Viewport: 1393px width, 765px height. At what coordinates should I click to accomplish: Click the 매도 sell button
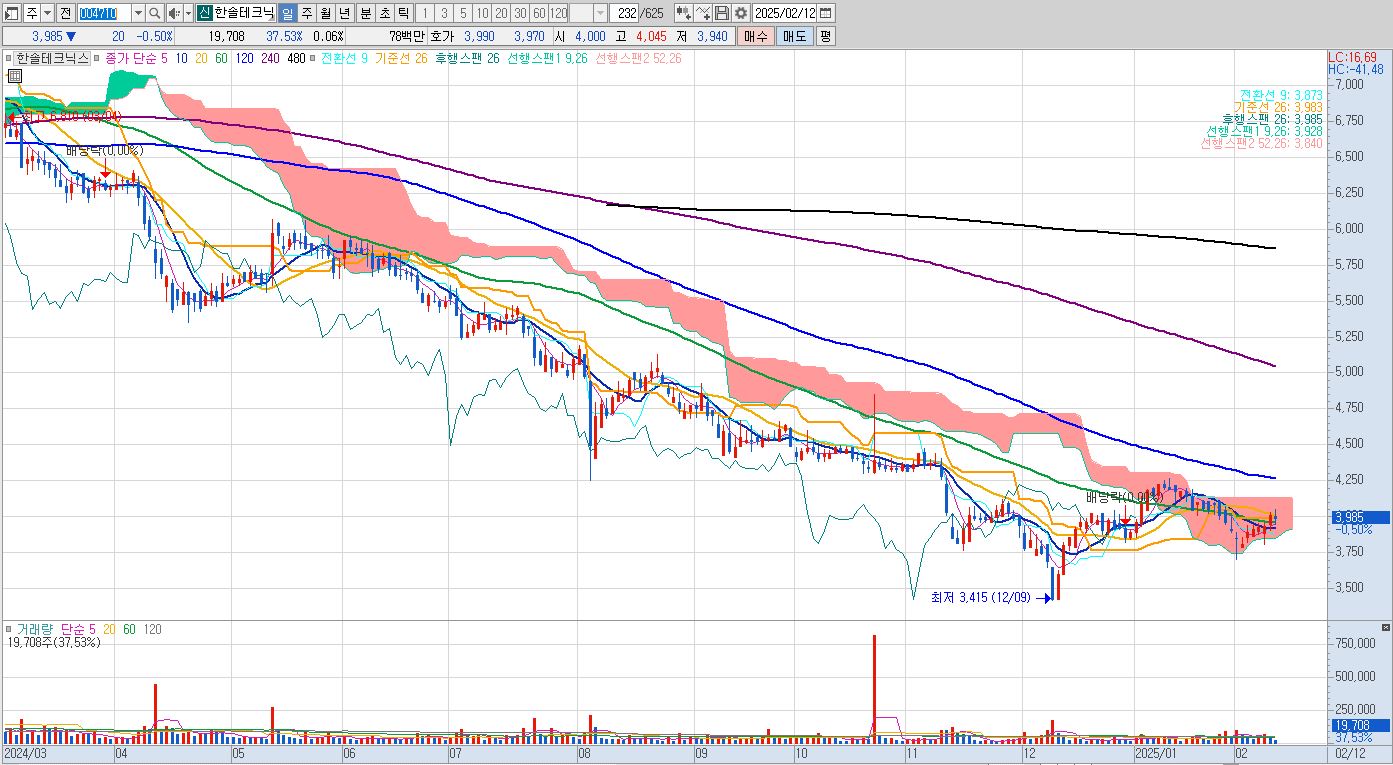pos(794,36)
